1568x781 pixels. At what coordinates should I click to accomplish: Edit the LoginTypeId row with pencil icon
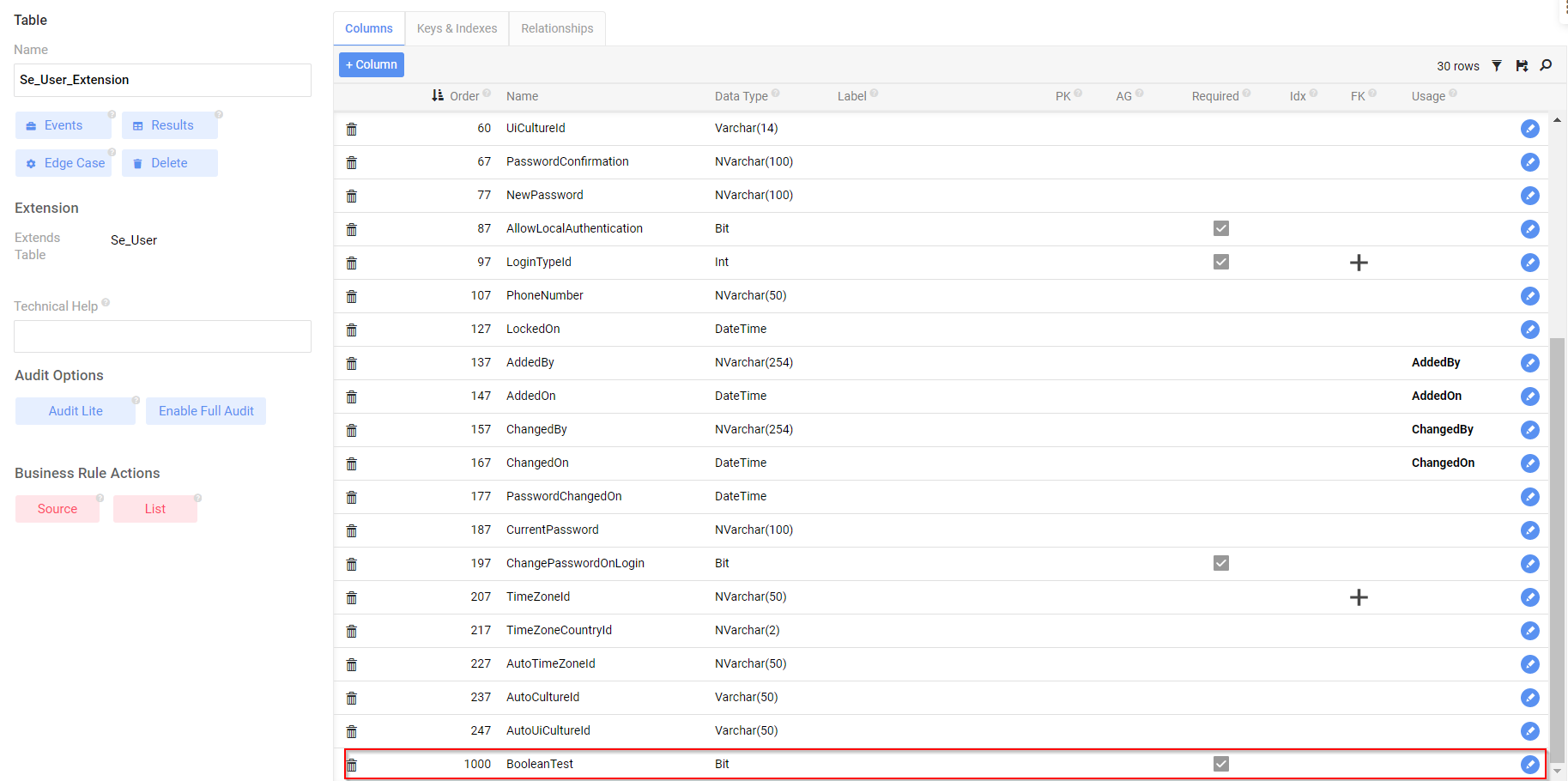pyautogui.click(x=1529, y=263)
